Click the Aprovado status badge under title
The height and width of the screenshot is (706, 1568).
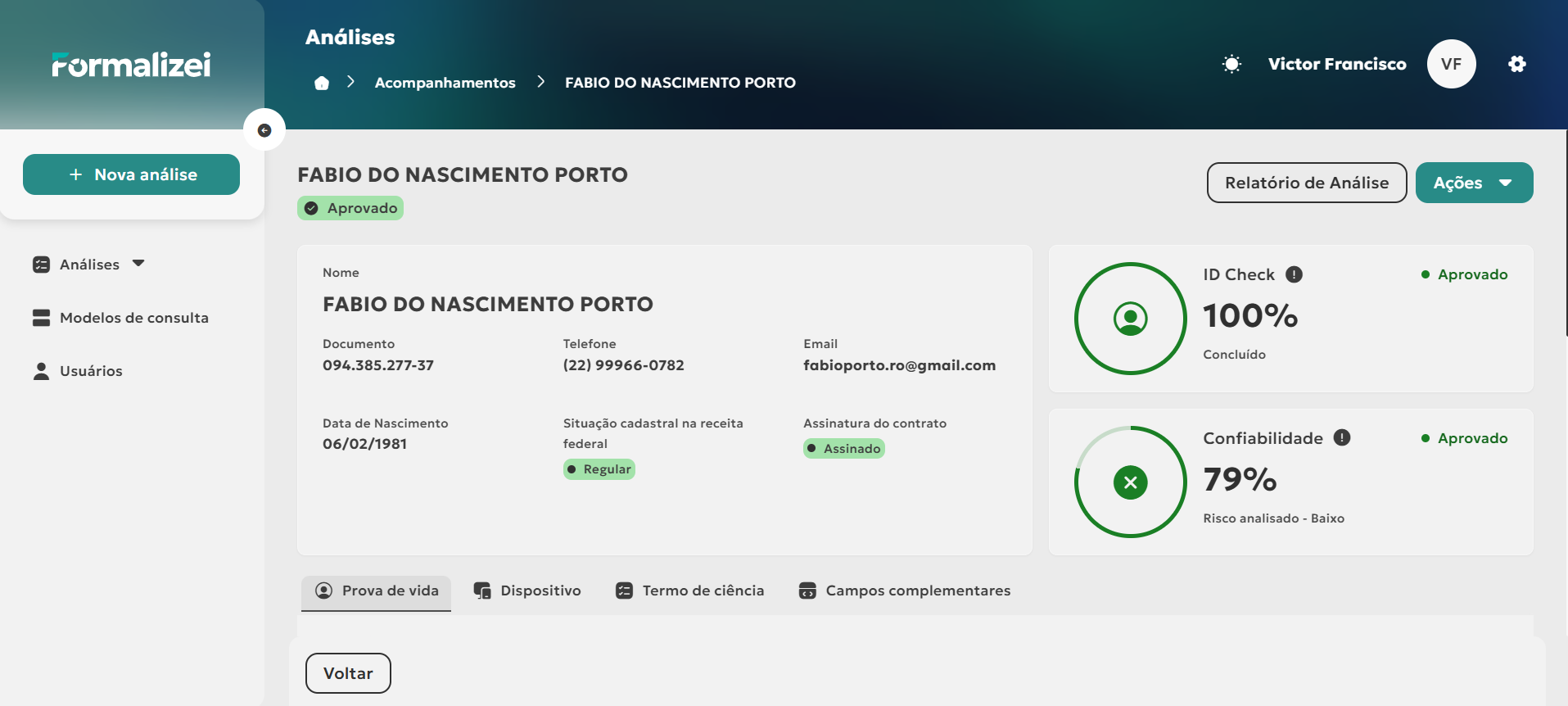tap(350, 208)
